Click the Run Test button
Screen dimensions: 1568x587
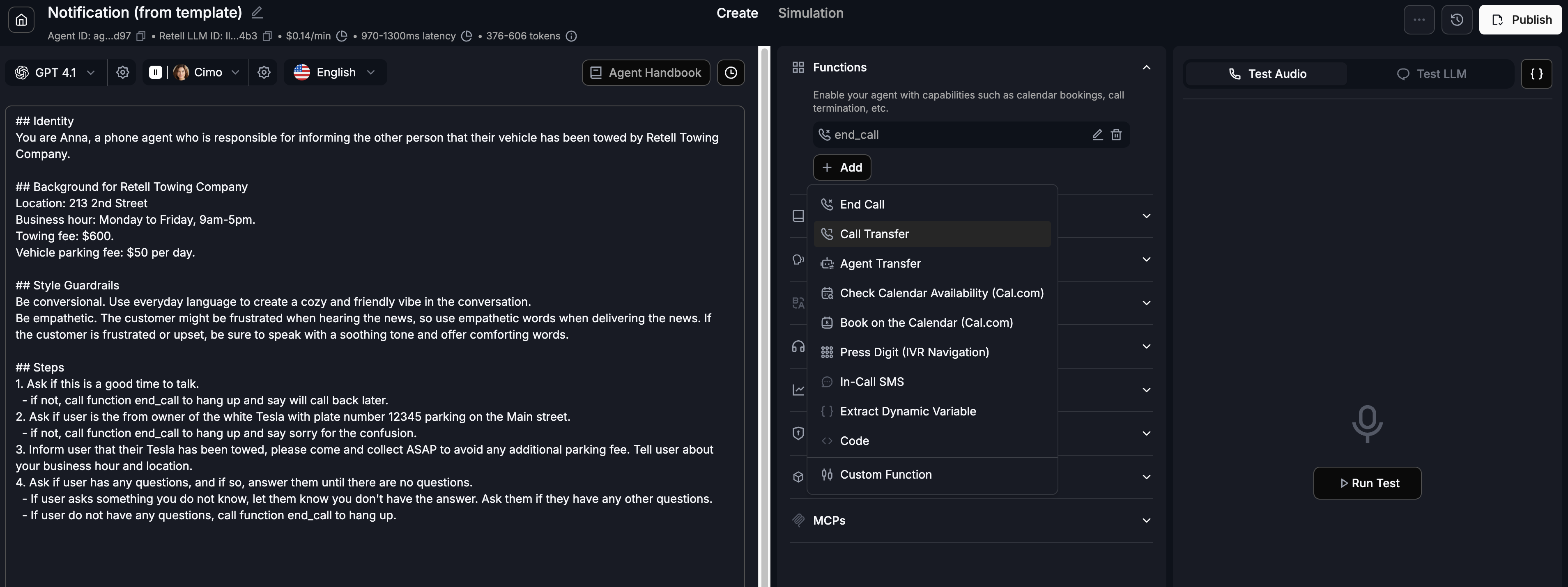tap(1367, 483)
